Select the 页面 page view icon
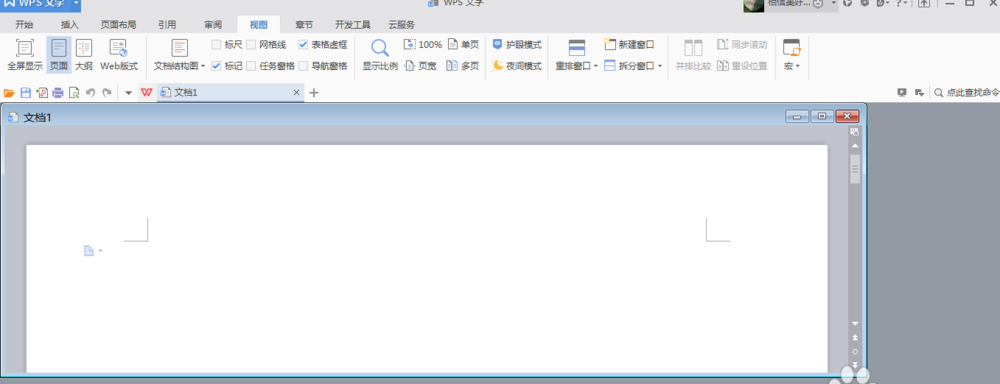The image size is (1000, 384). point(59,48)
